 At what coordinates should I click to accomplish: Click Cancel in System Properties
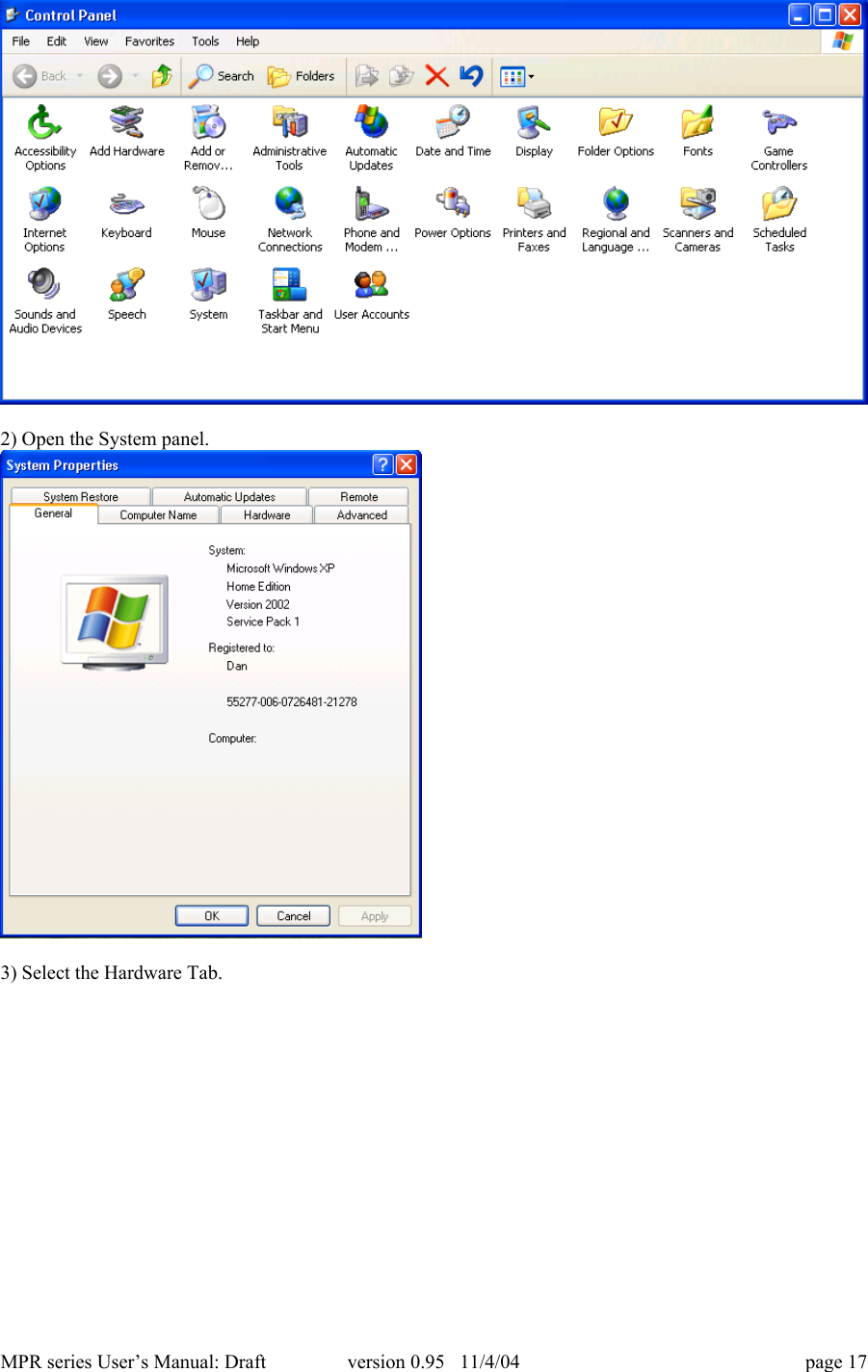click(292, 915)
